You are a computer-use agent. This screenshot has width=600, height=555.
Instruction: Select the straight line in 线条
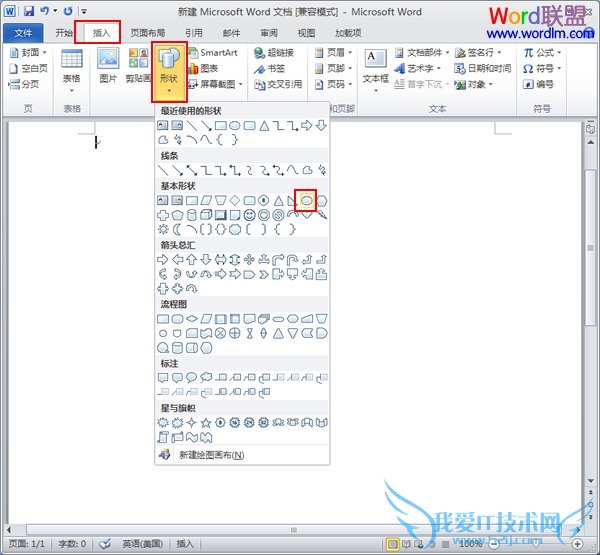[163, 170]
